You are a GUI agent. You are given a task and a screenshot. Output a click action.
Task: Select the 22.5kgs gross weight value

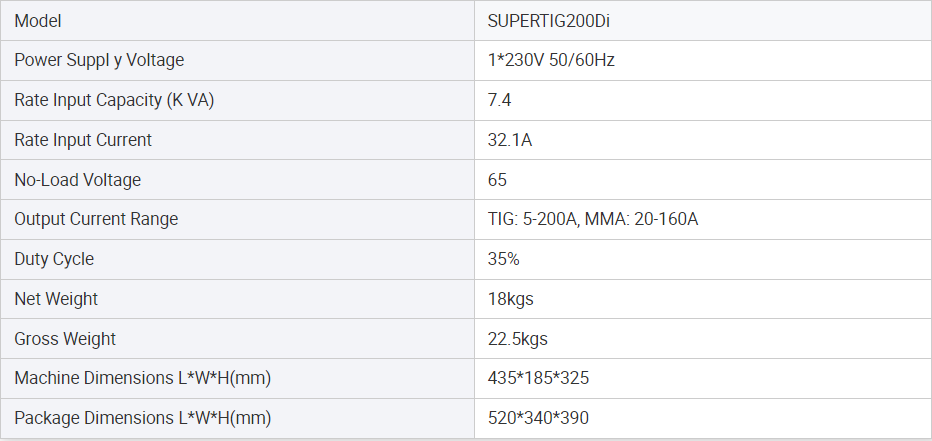518,339
